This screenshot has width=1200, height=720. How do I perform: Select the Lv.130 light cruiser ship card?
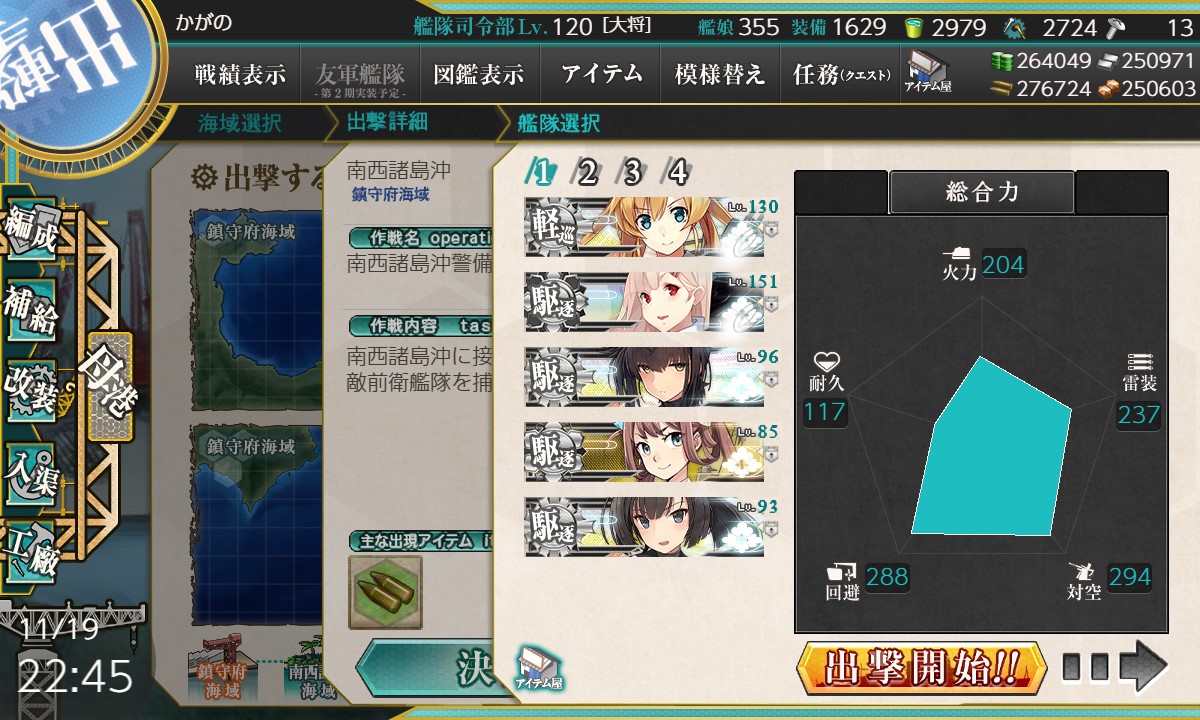pos(652,227)
